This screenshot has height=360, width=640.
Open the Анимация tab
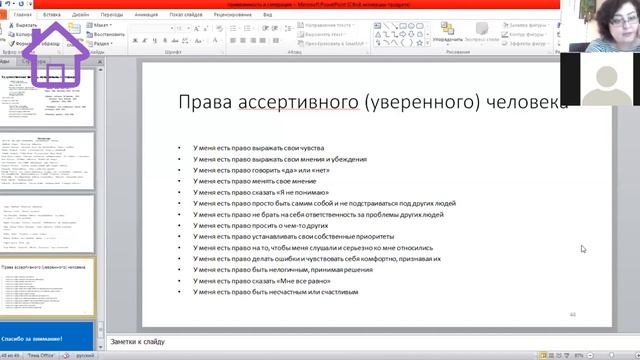pyautogui.click(x=146, y=14)
